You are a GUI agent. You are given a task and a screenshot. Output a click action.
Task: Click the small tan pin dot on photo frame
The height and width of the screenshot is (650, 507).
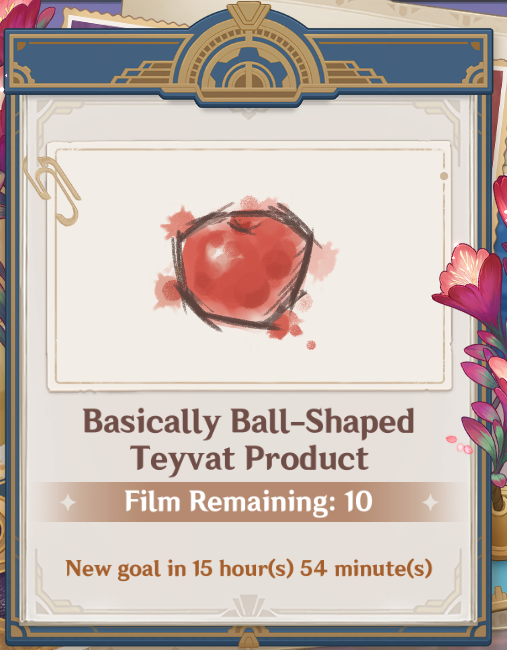coord(444,176)
